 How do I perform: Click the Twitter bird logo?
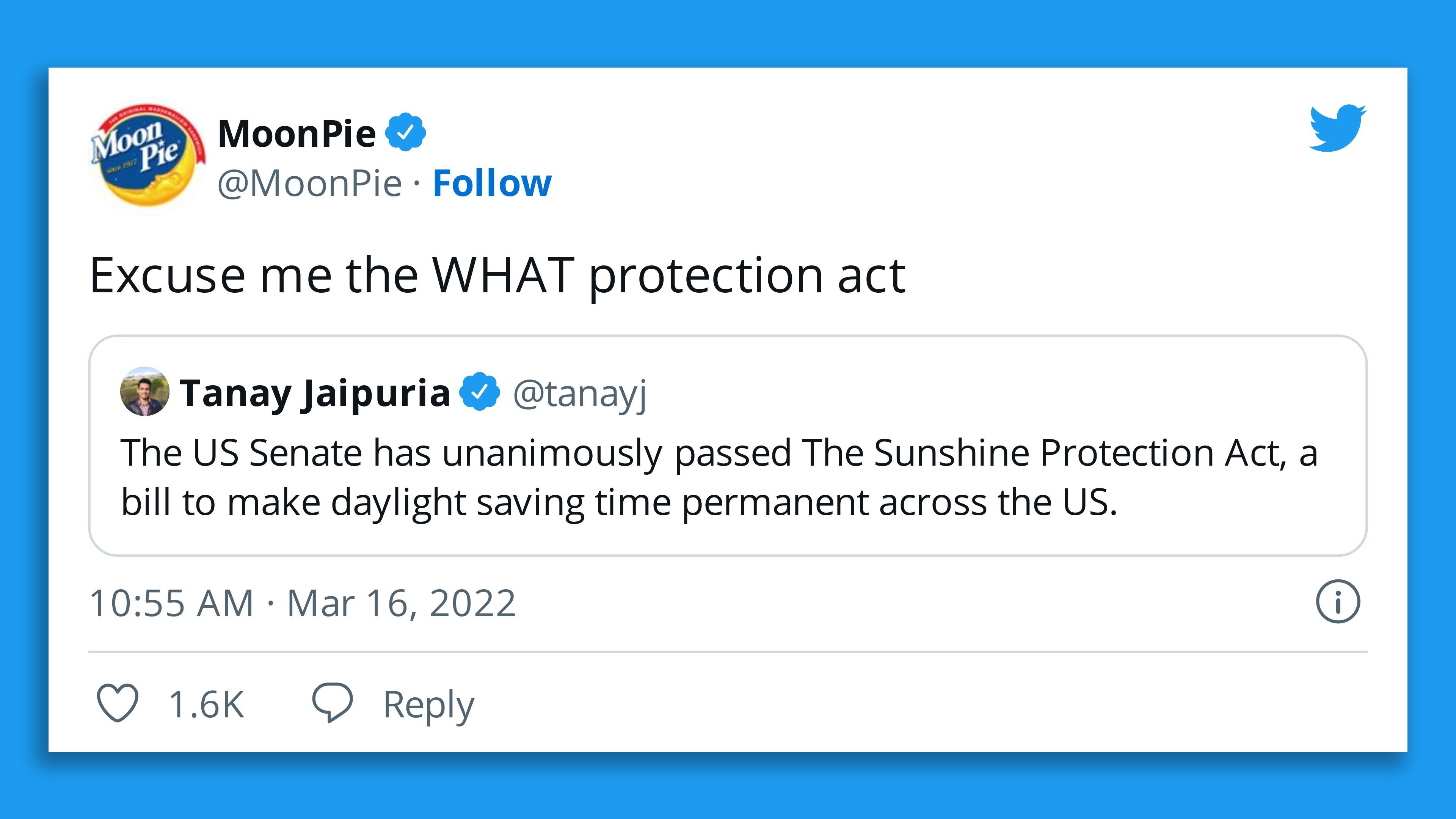1337,128
